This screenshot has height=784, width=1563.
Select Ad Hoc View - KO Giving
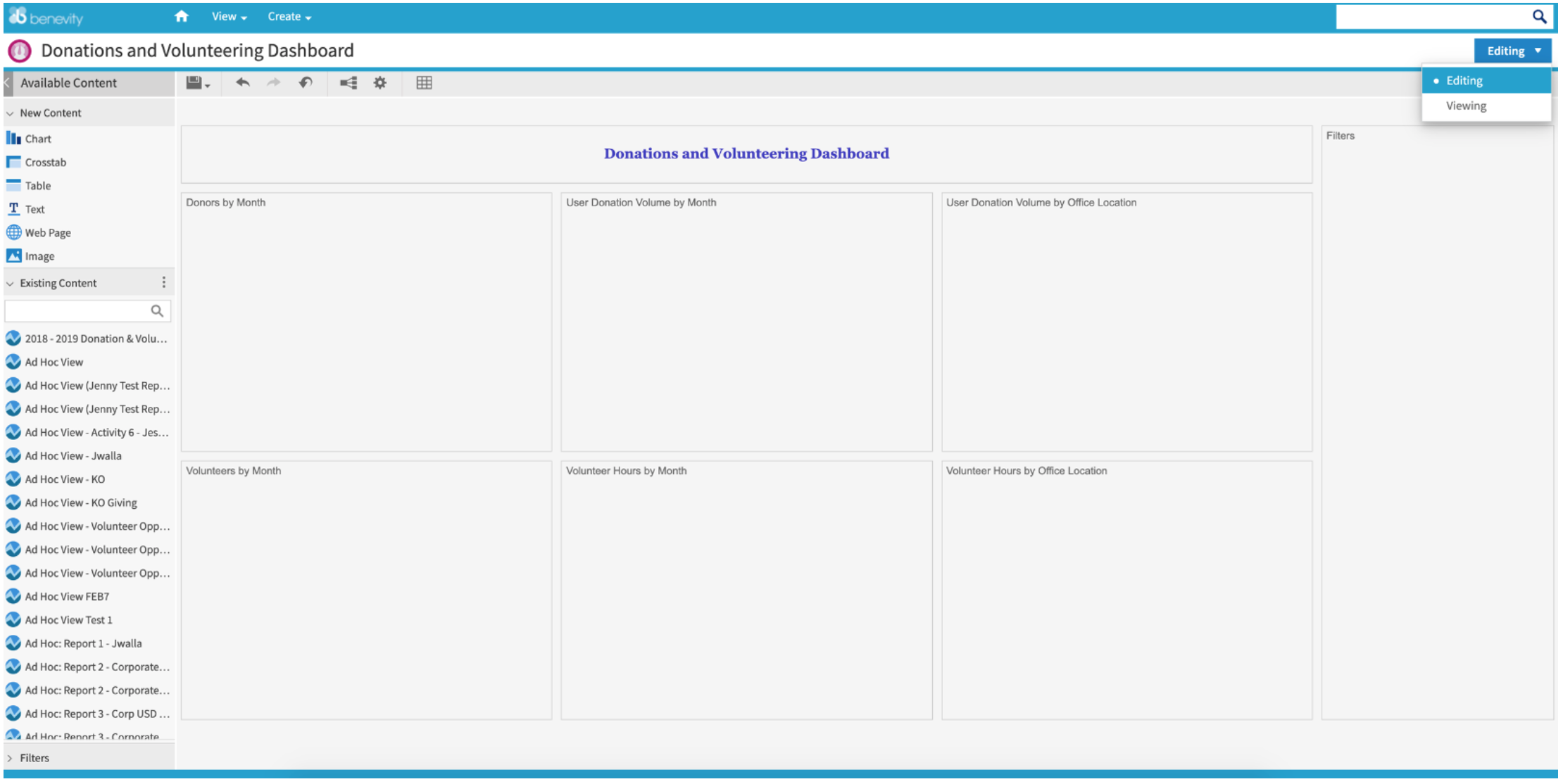point(72,502)
